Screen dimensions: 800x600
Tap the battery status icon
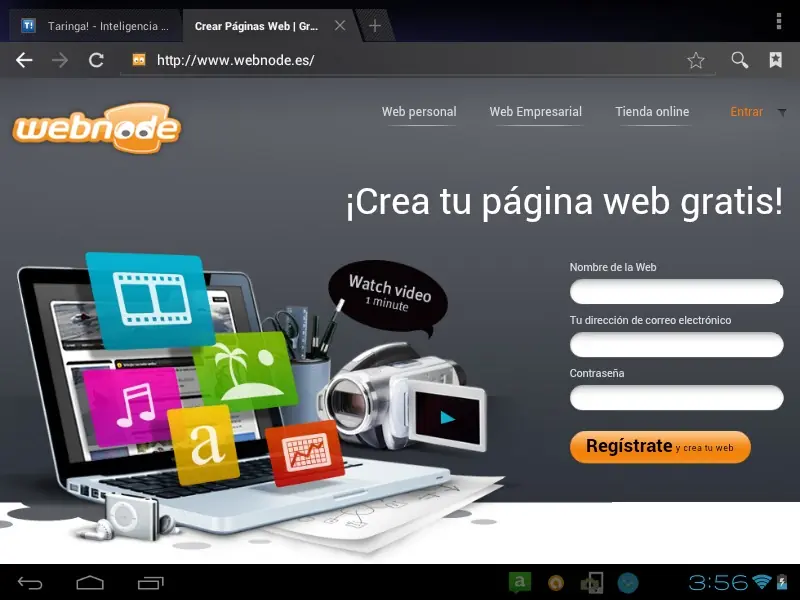tap(782, 582)
